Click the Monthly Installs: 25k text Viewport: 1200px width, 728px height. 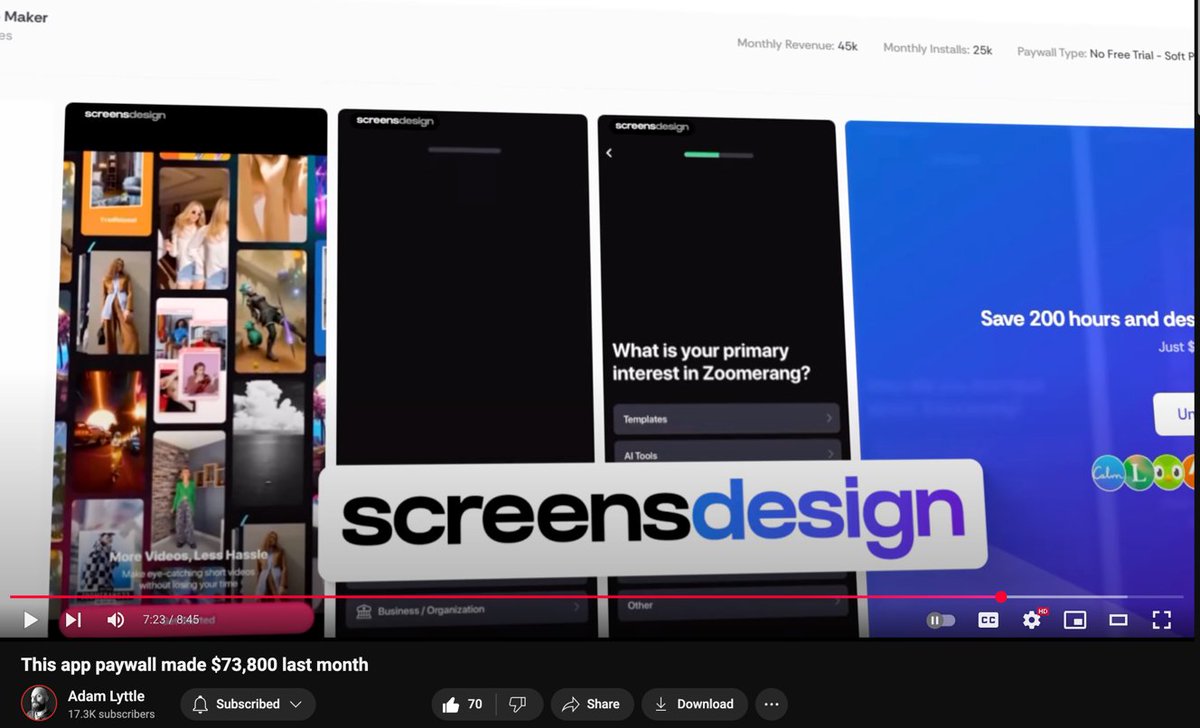click(937, 48)
